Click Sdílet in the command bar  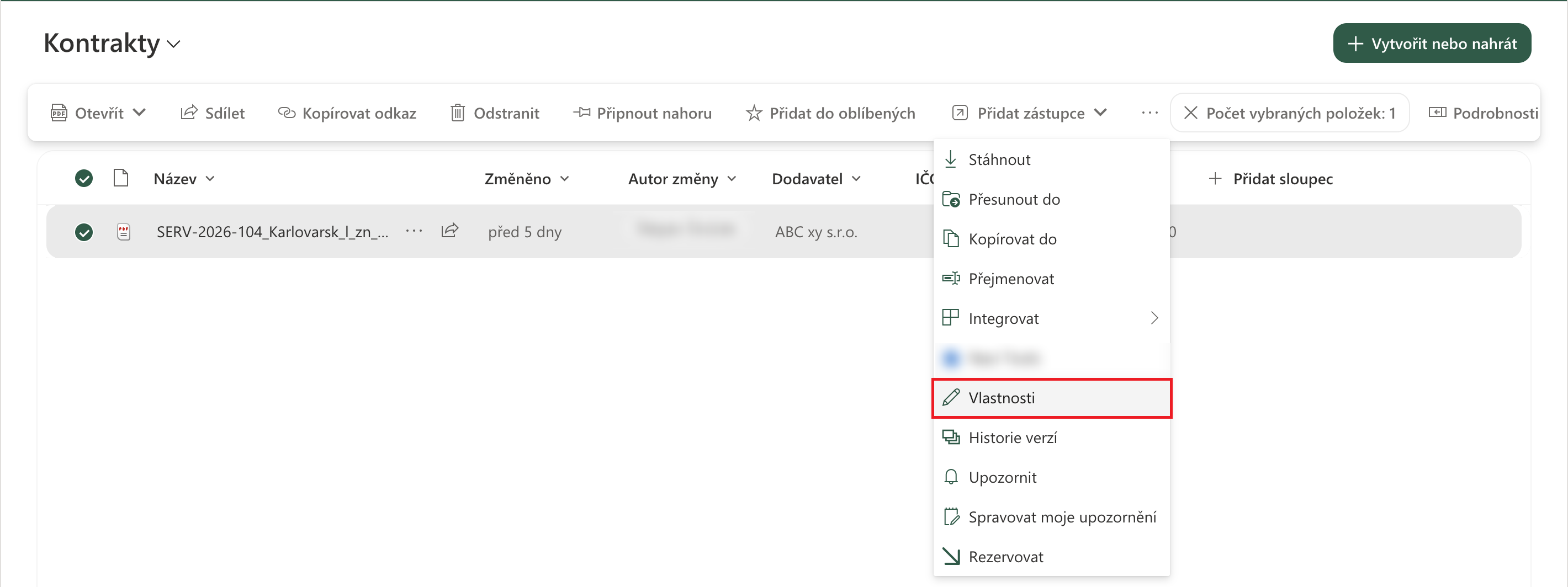pos(213,113)
